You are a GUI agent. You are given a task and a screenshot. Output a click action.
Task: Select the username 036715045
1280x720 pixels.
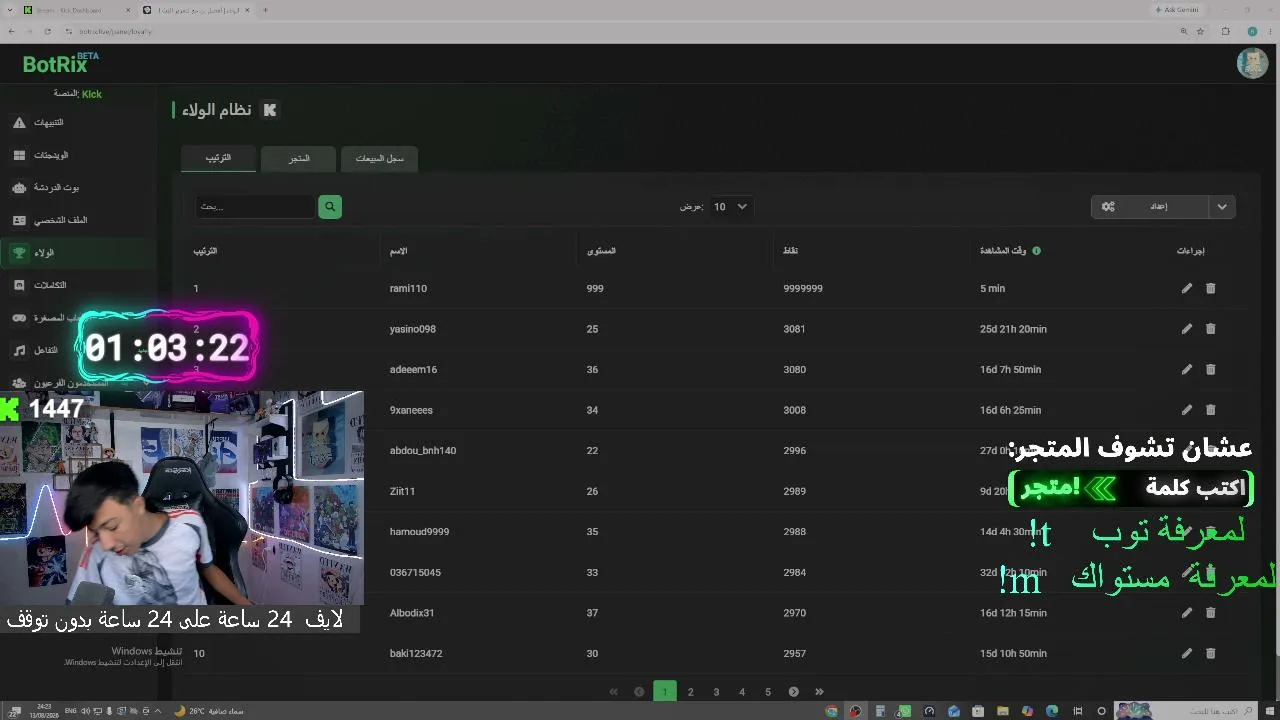click(x=415, y=572)
